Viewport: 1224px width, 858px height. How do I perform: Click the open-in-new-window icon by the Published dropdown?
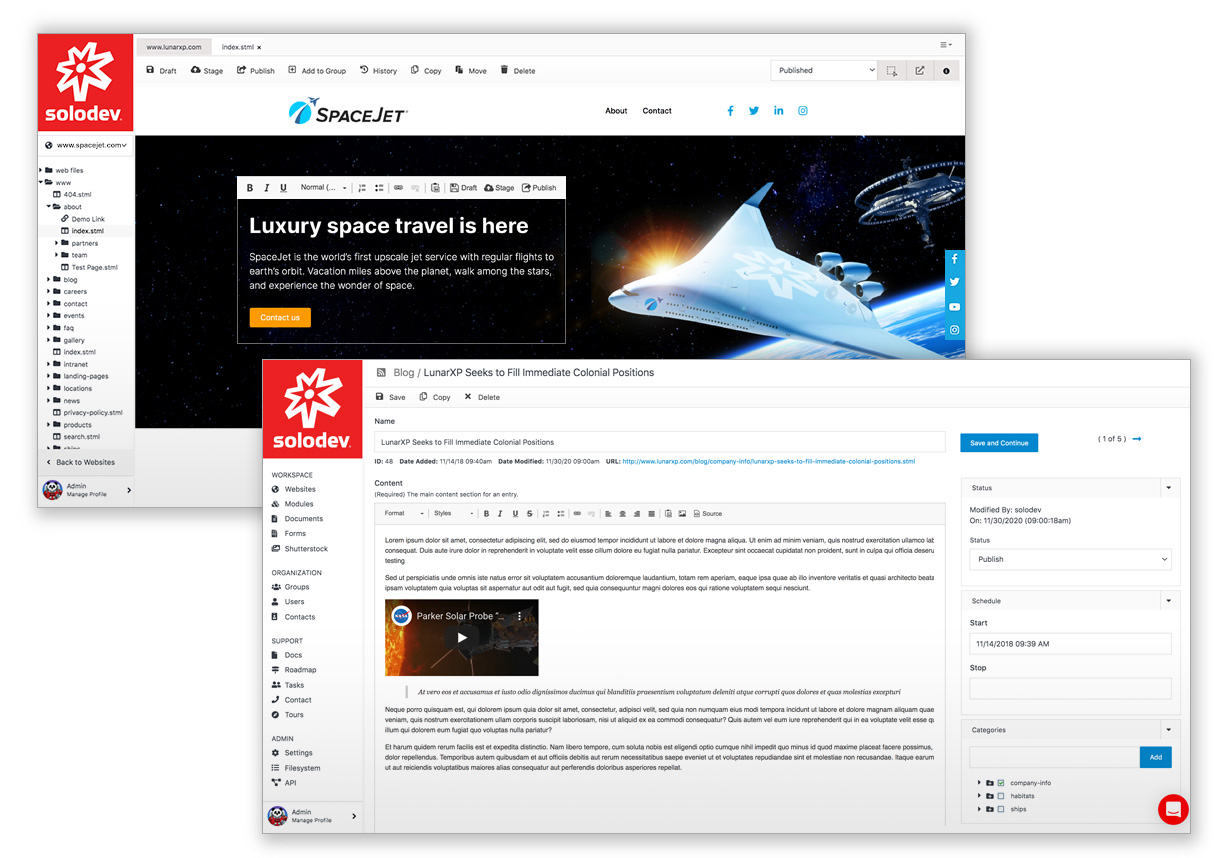pyautogui.click(x=920, y=71)
